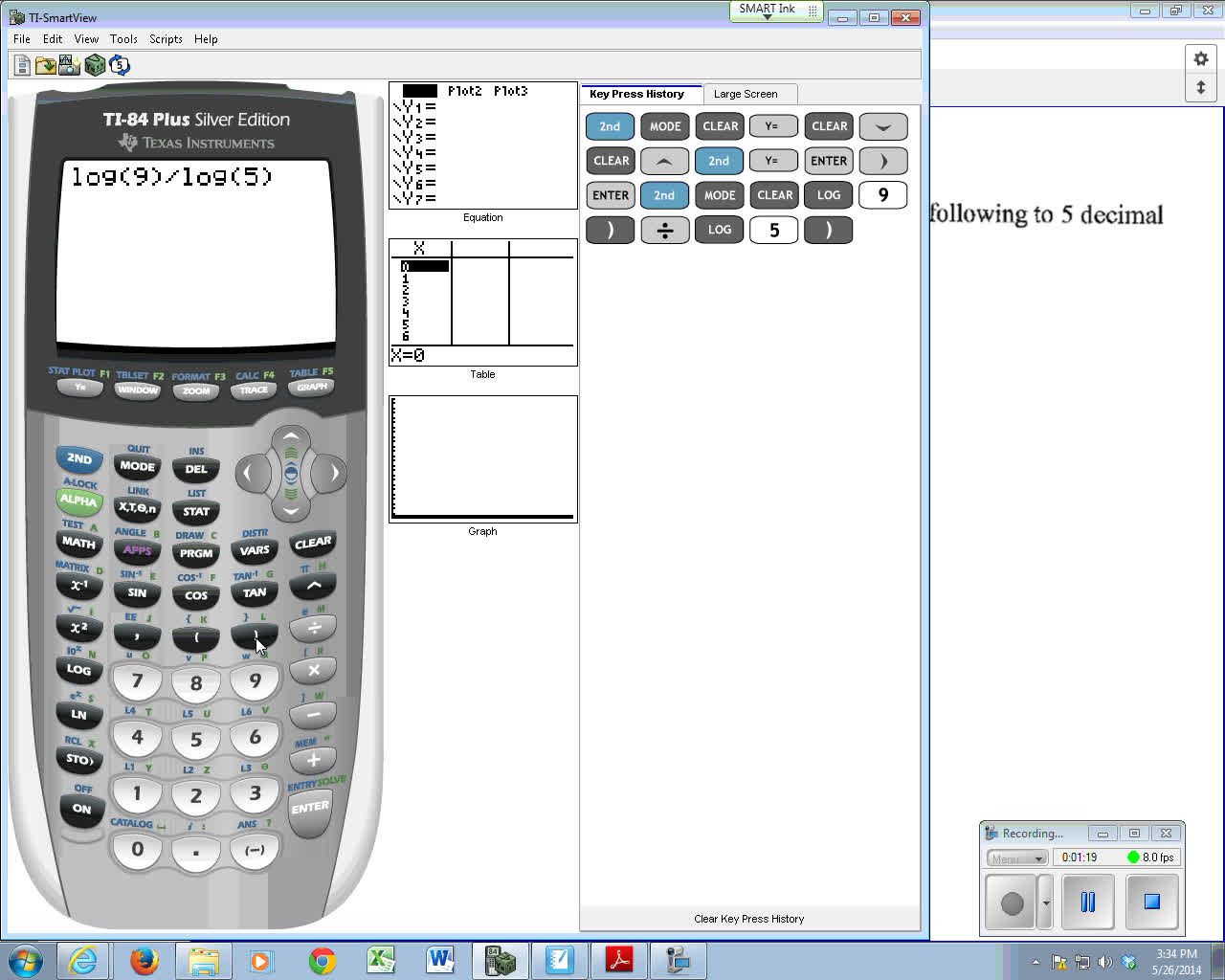Click the Equation view thumbnail
Image resolution: width=1225 pixels, height=980 pixels.
click(483, 145)
